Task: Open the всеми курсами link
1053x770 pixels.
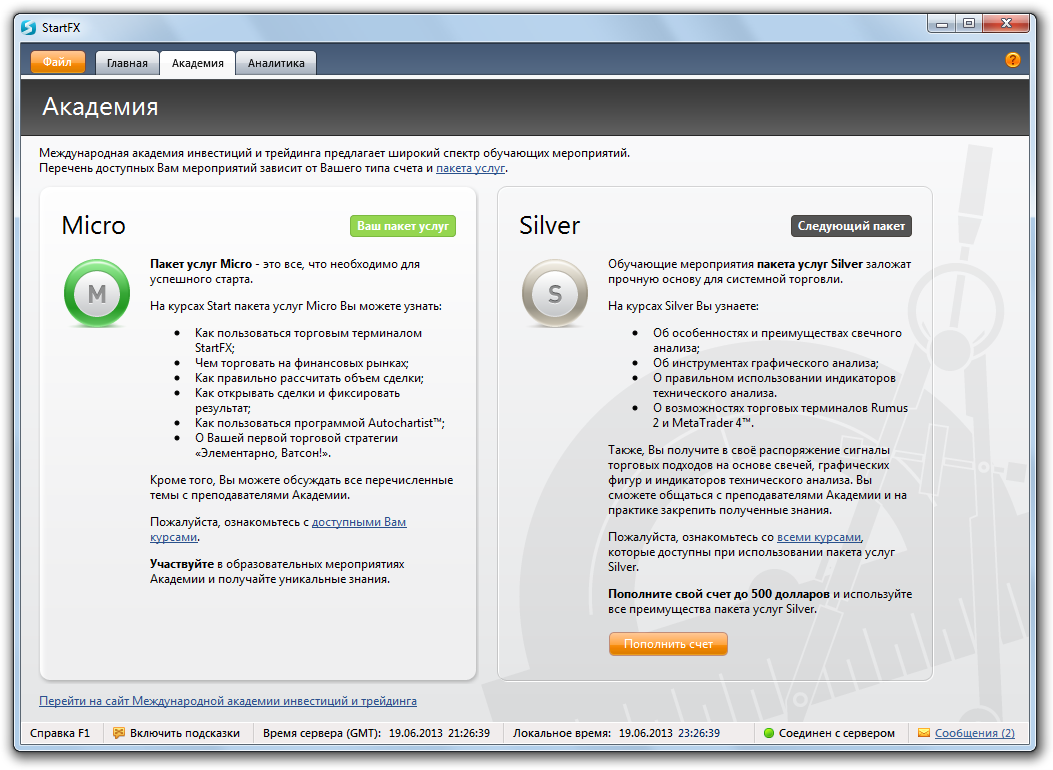Action: [x=819, y=537]
